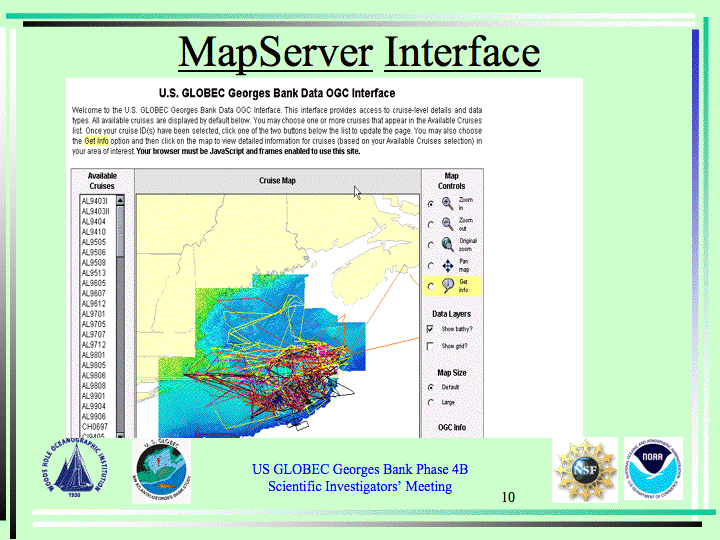The width and height of the screenshot is (720, 540).
Task: Select the Original zoom radio button
Action: click(x=431, y=245)
